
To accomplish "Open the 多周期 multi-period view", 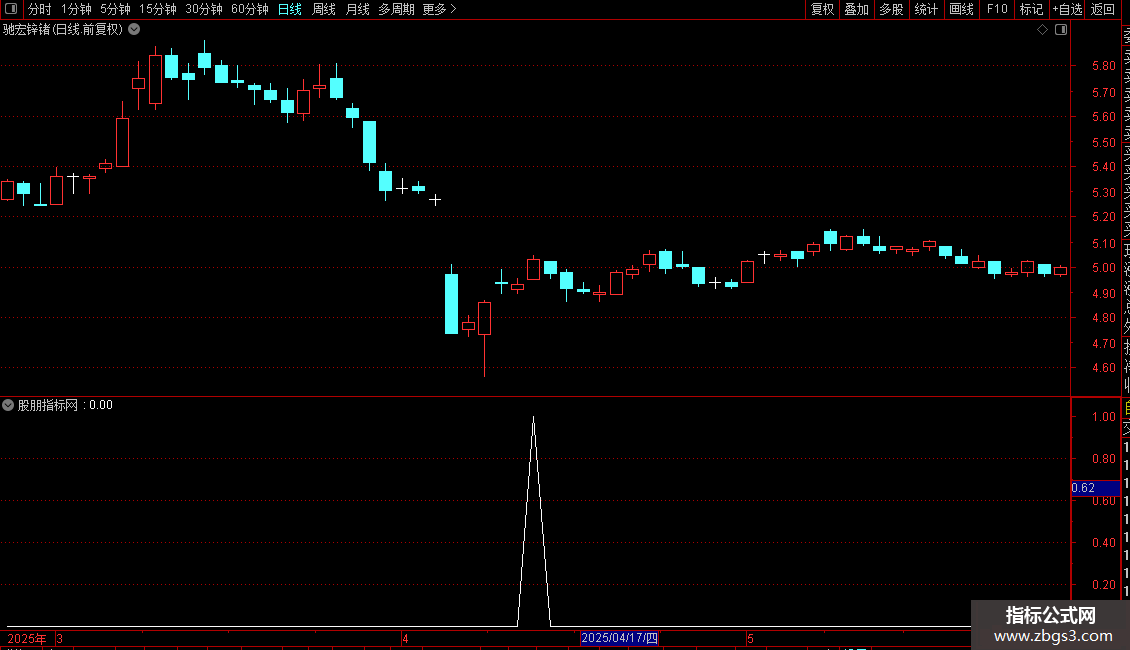I will coord(396,9).
